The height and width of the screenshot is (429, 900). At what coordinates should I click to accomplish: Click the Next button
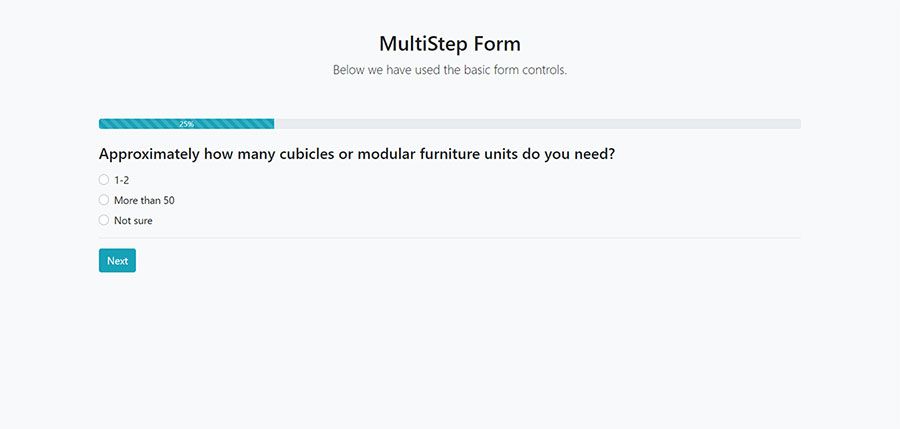coord(117,261)
